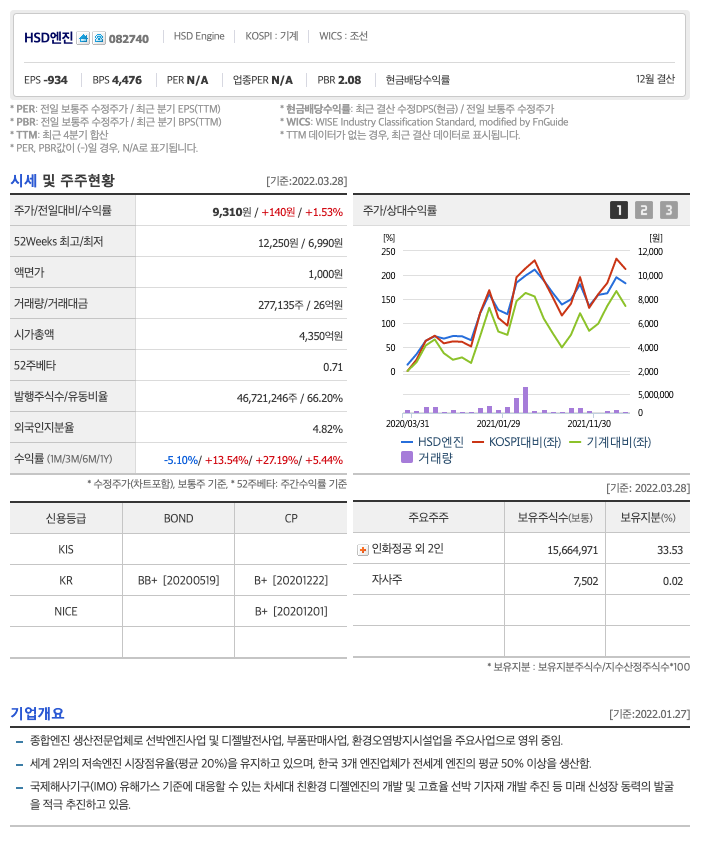Expand the 인화정공 외 2인 shareholder row
This screenshot has width=701, height=842.
(x=363, y=550)
